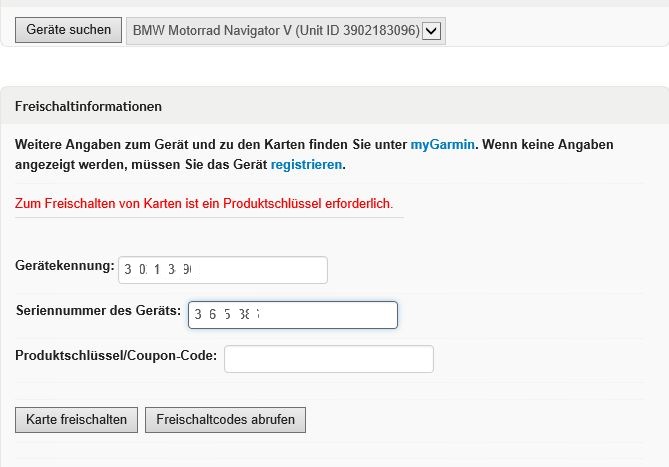Click the Gerätekennung label text

pyautogui.click(x=65, y=267)
